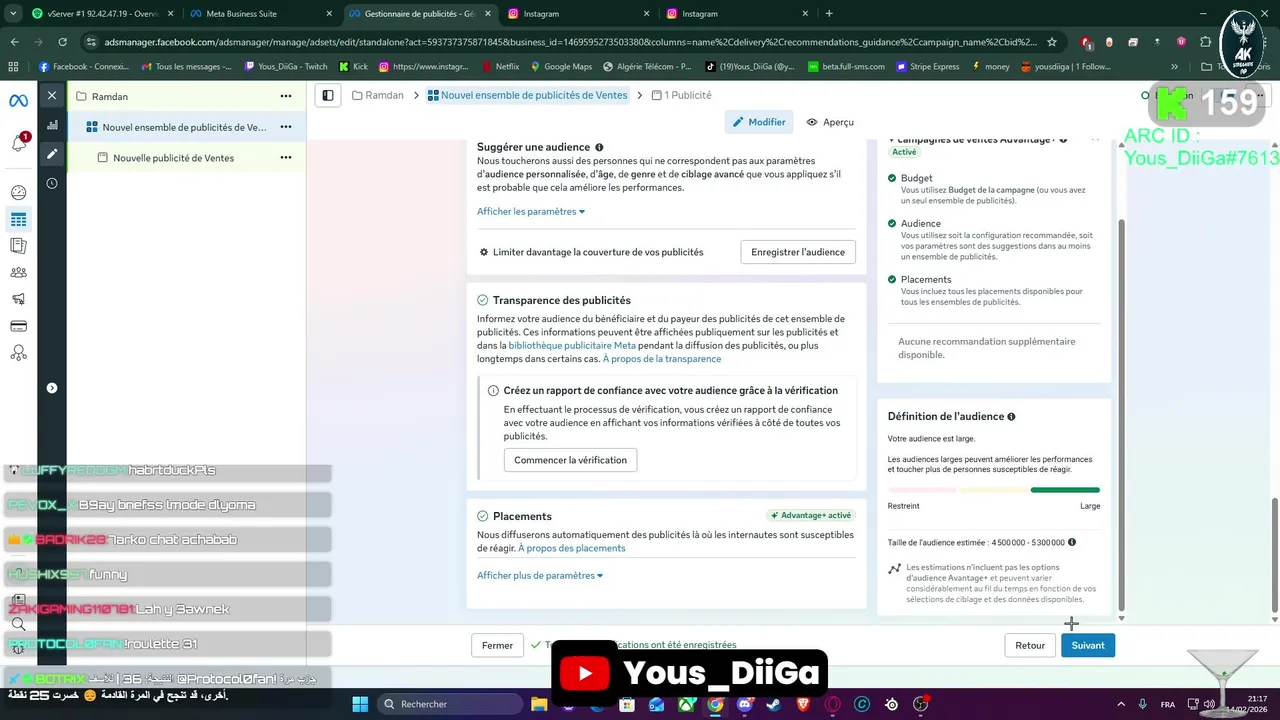1280x720 pixels.
Task: Expand Afficher les paramètres dropdown
Action: (x=531, y=211)
